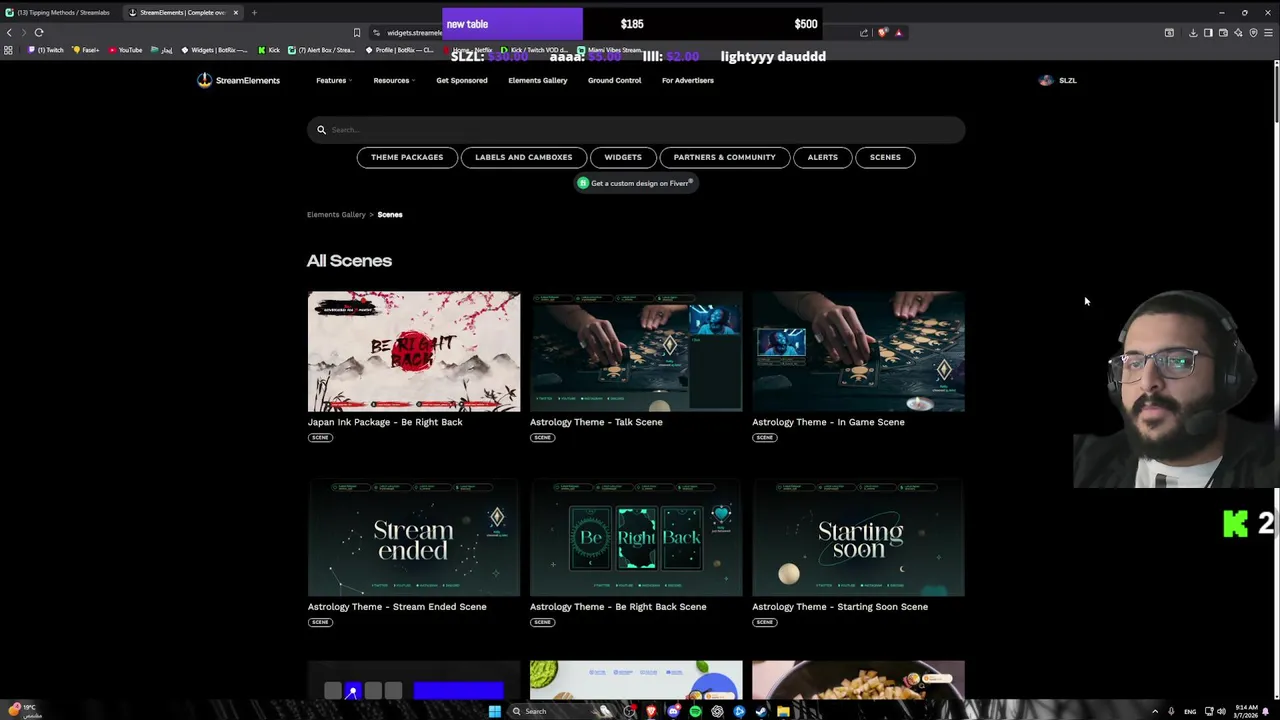
Task: Click Get a custom design on Fiverr
Action: pyautogui.click(x=636, y=183)
